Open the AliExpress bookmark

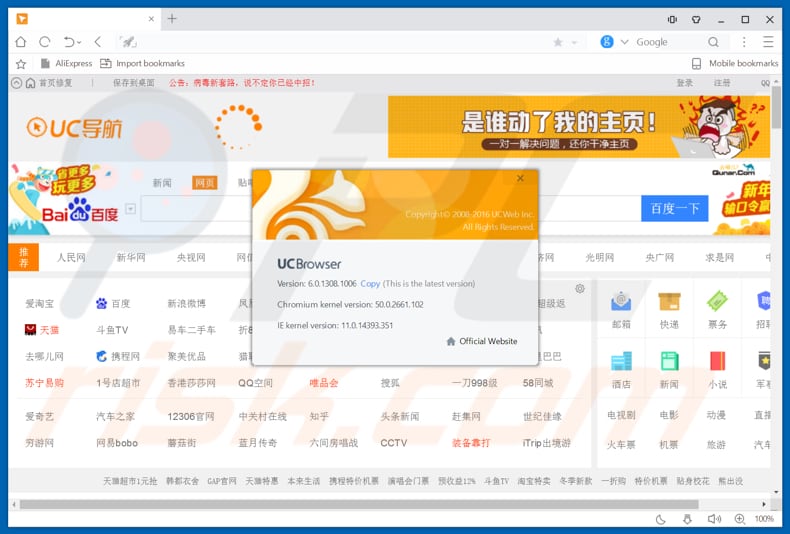click(x=66, y=63)
